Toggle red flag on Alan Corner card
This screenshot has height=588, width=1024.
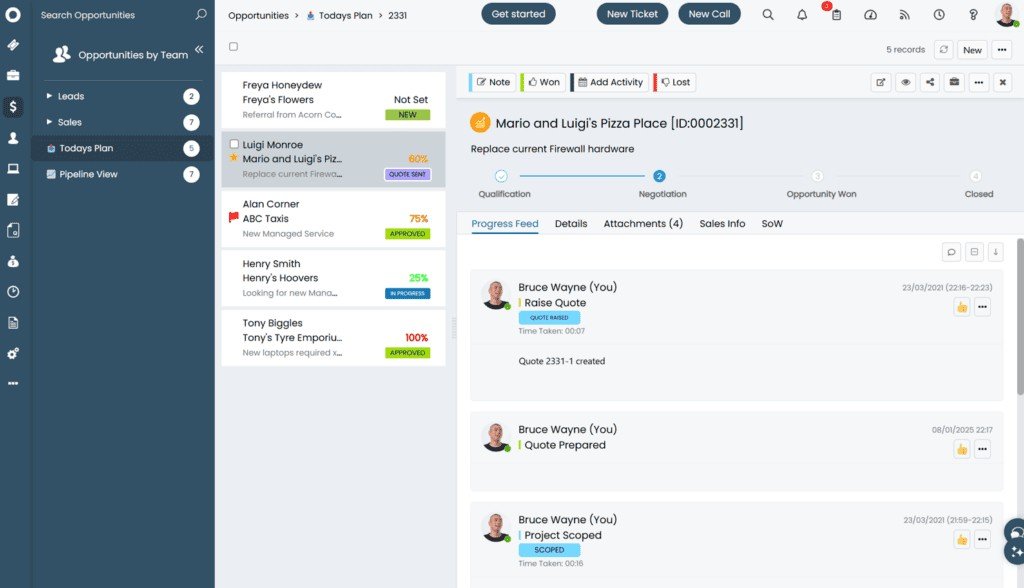click(x=233, y=217)
